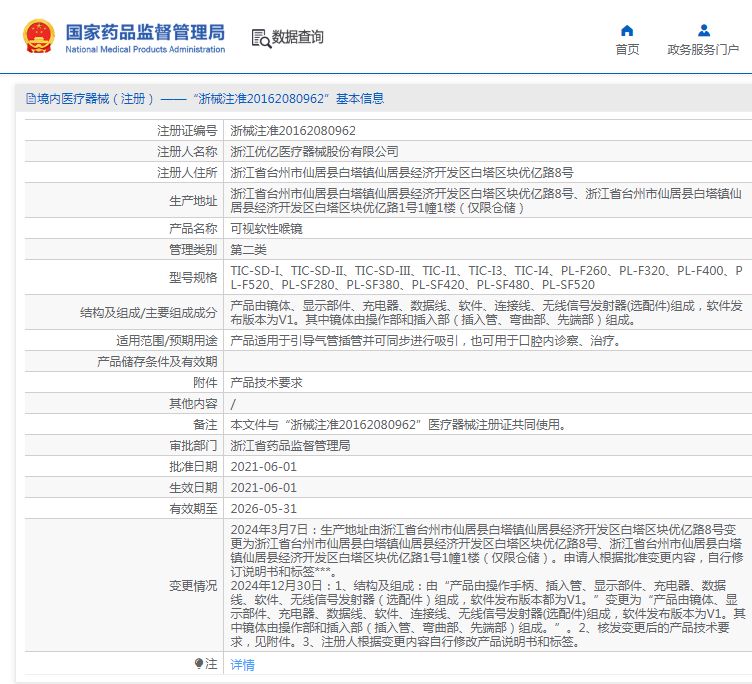
Task: Click product name 可视软性喉镜 cell
Action: click(x=266, y=228)
